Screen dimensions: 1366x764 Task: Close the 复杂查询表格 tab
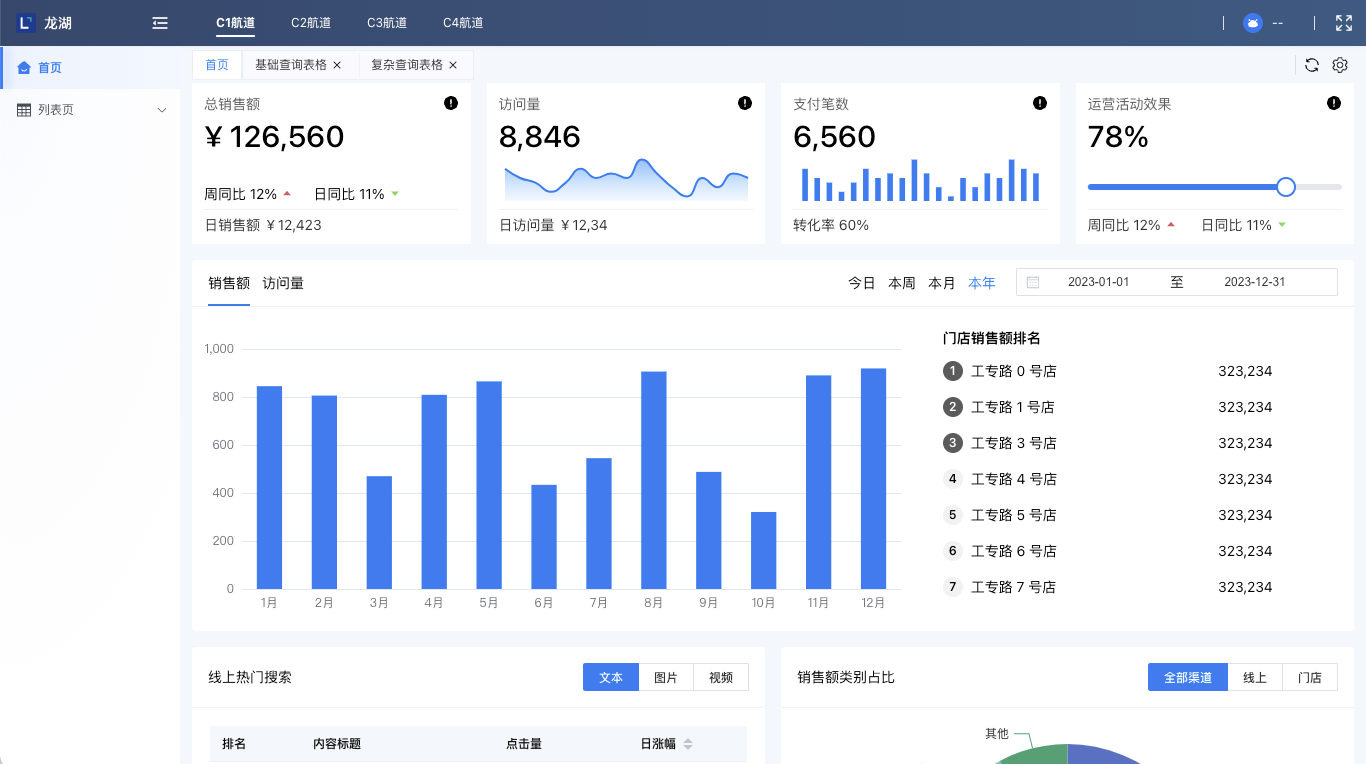[453, 65]
